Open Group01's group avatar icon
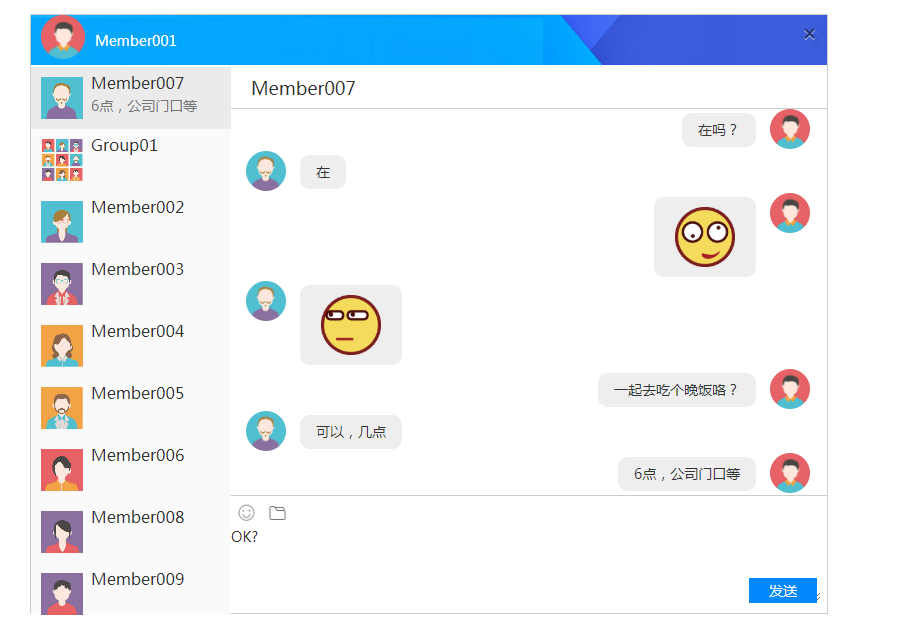Image resolution: width=907 pixels, height=634 pixels. tap(62, 158)
